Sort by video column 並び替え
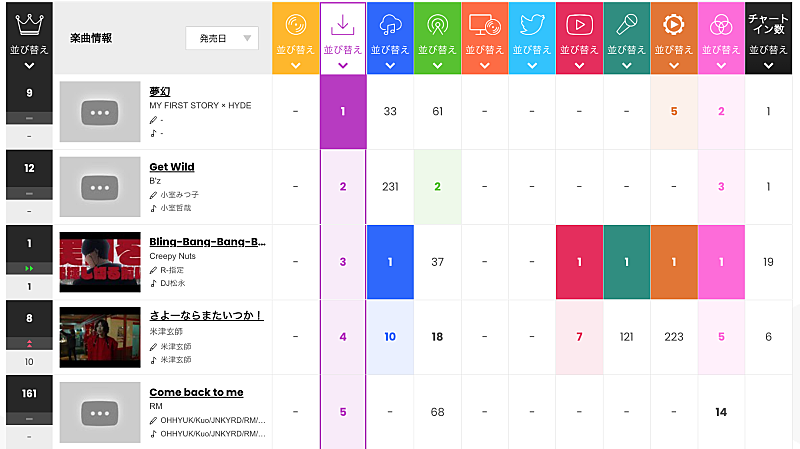This screenshot has width=800, height=449. (579, 50)
